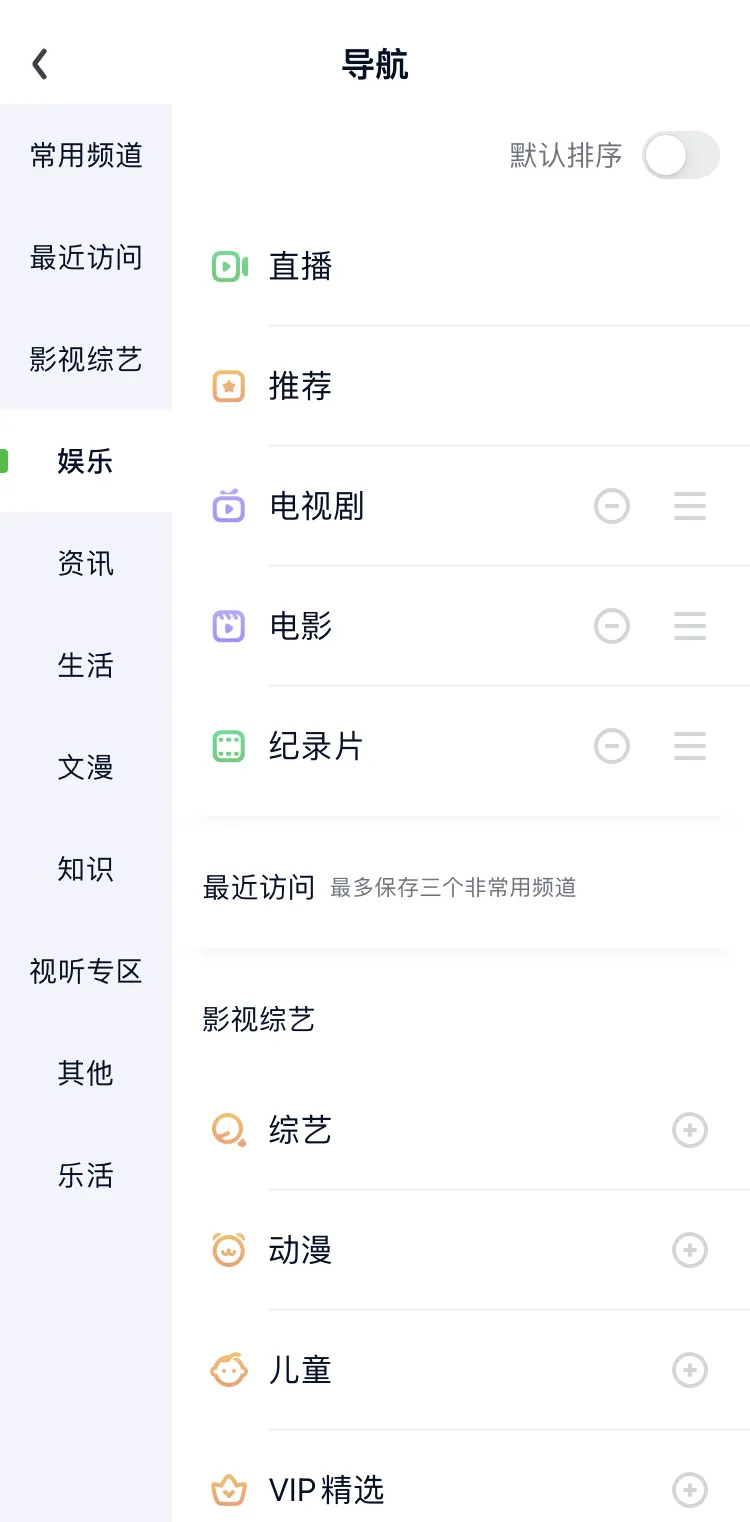Tap the minus icon beside 纪录片
Screen dimensions: 750x1522
coord(612,746)
